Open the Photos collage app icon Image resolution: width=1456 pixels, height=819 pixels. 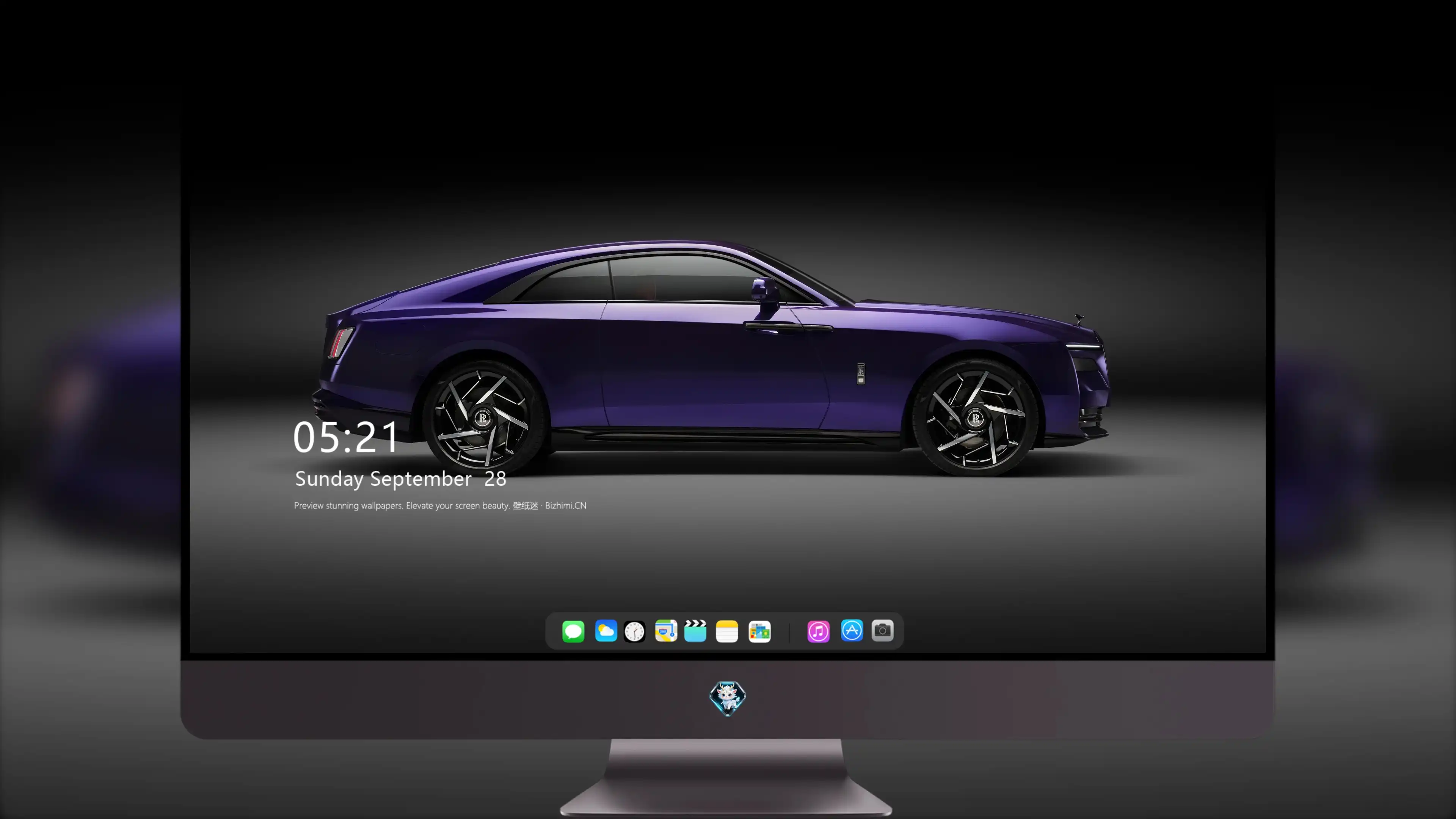click(x=759, y=631)
